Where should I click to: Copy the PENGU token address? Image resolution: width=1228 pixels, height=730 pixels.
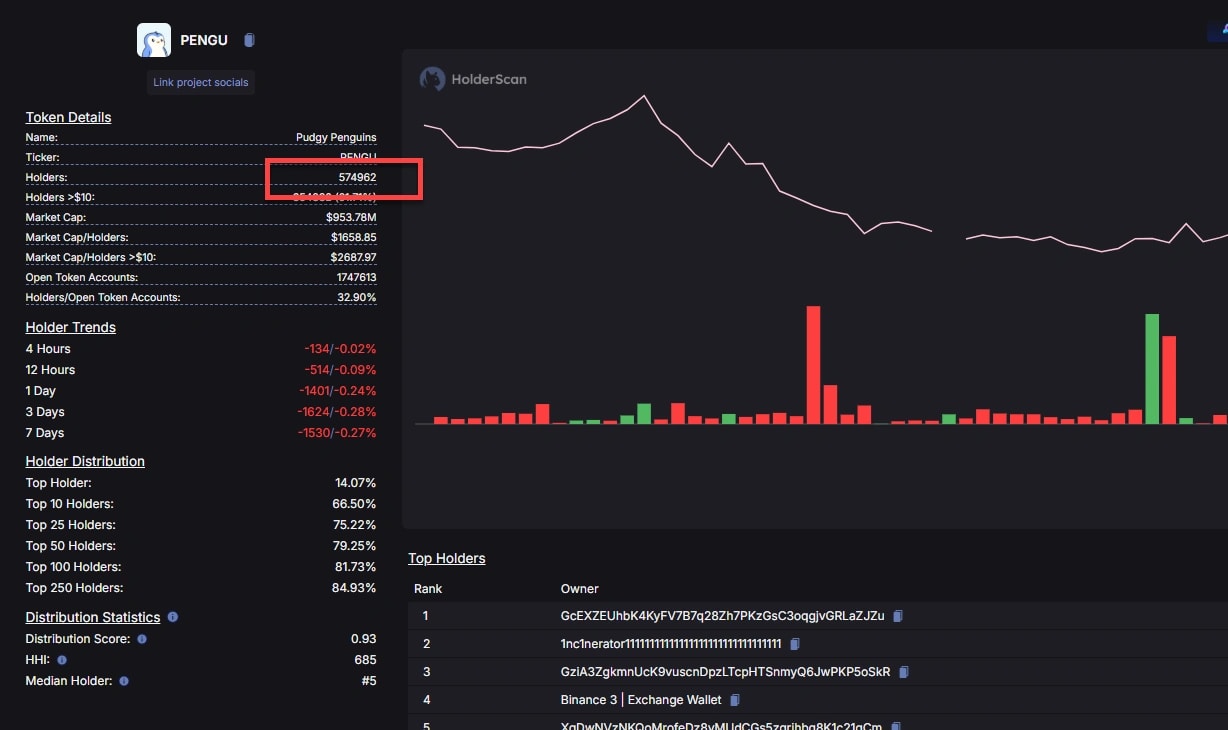[x=249, y=40]
